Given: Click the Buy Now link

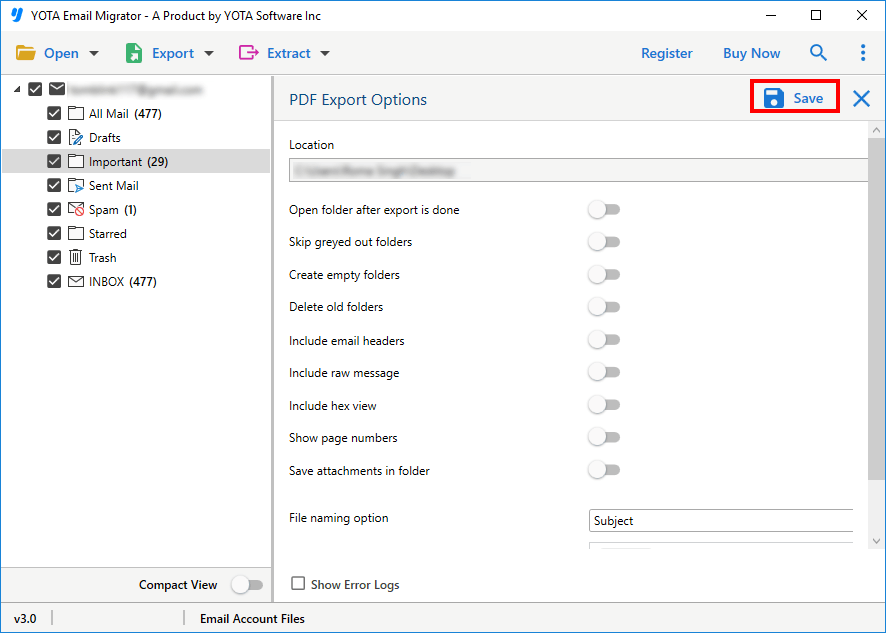Looking at the screenshot, I should coord(752,53).
